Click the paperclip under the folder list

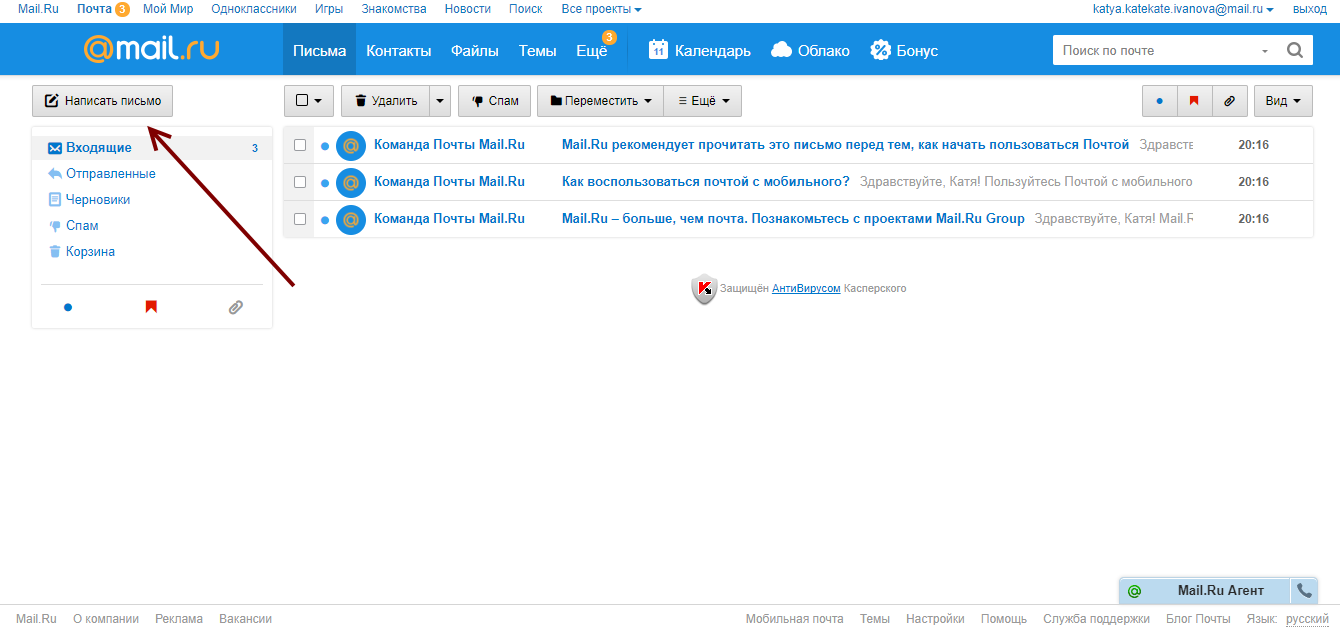235,307
